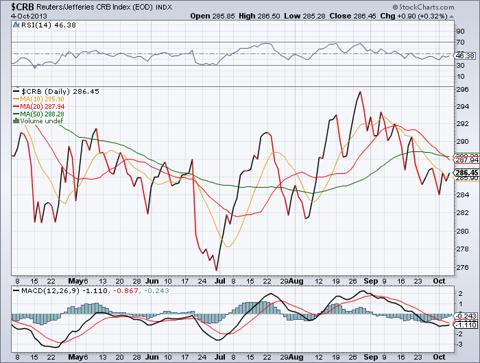Click the 280 price axis label
Viewport: 480px width, 363px height.
(x=462, y=231)
